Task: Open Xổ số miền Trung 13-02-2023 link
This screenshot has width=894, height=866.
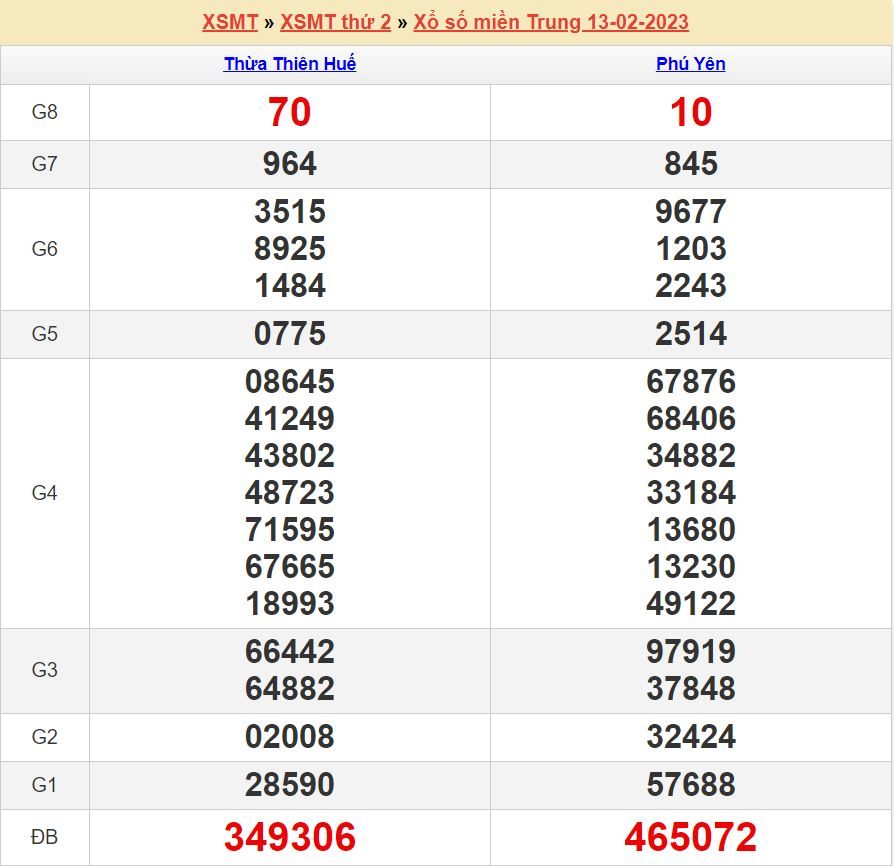Action: pyautogui.click(x=551, y=22)
